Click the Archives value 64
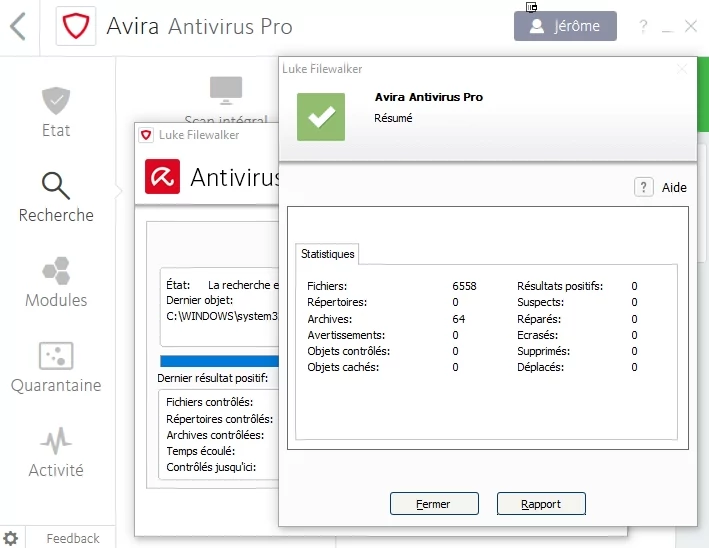The width and height of the screenshot is (709, 548). (x=458, y=319)
